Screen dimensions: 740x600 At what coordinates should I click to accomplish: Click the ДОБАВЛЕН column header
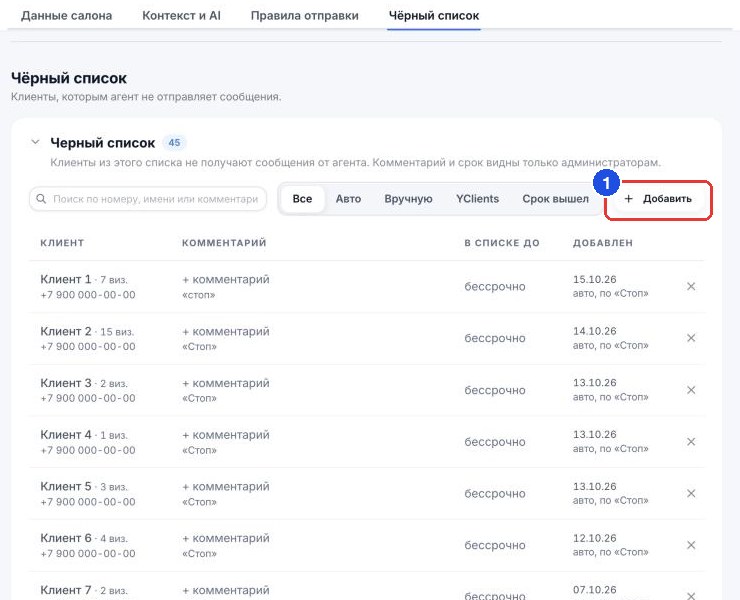point(603,243)
